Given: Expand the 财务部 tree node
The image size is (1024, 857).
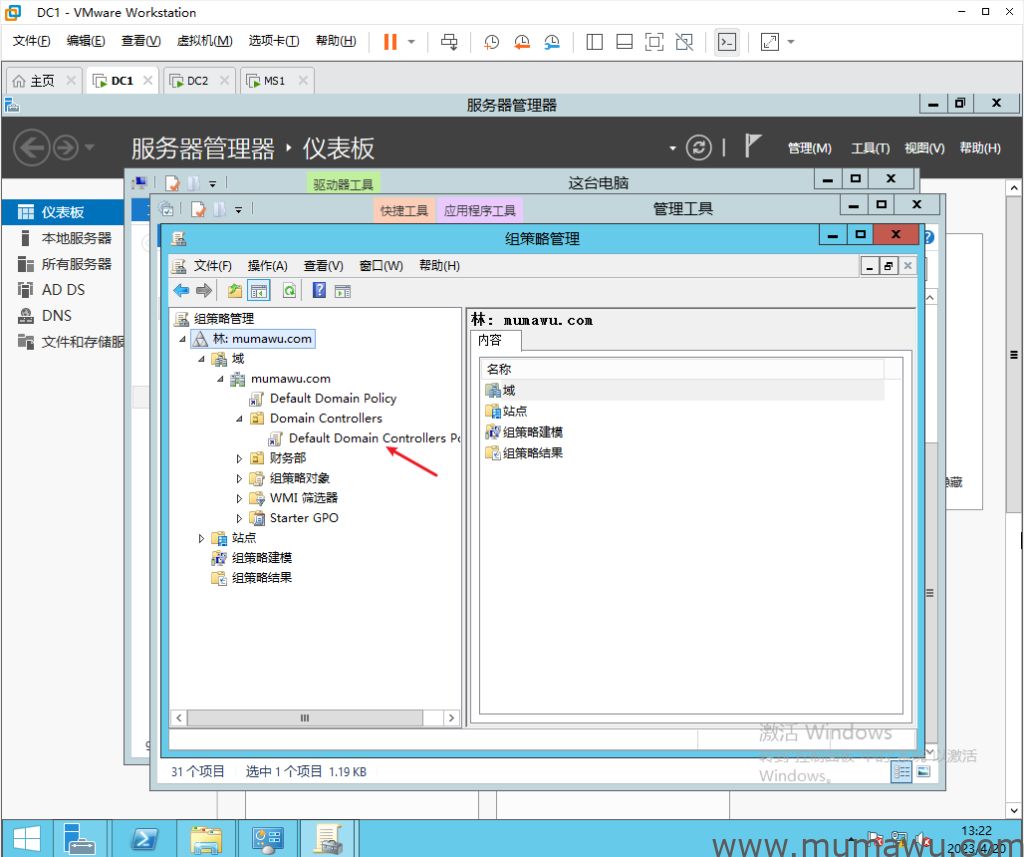Looking at the screenshot, I should [239, 458].
